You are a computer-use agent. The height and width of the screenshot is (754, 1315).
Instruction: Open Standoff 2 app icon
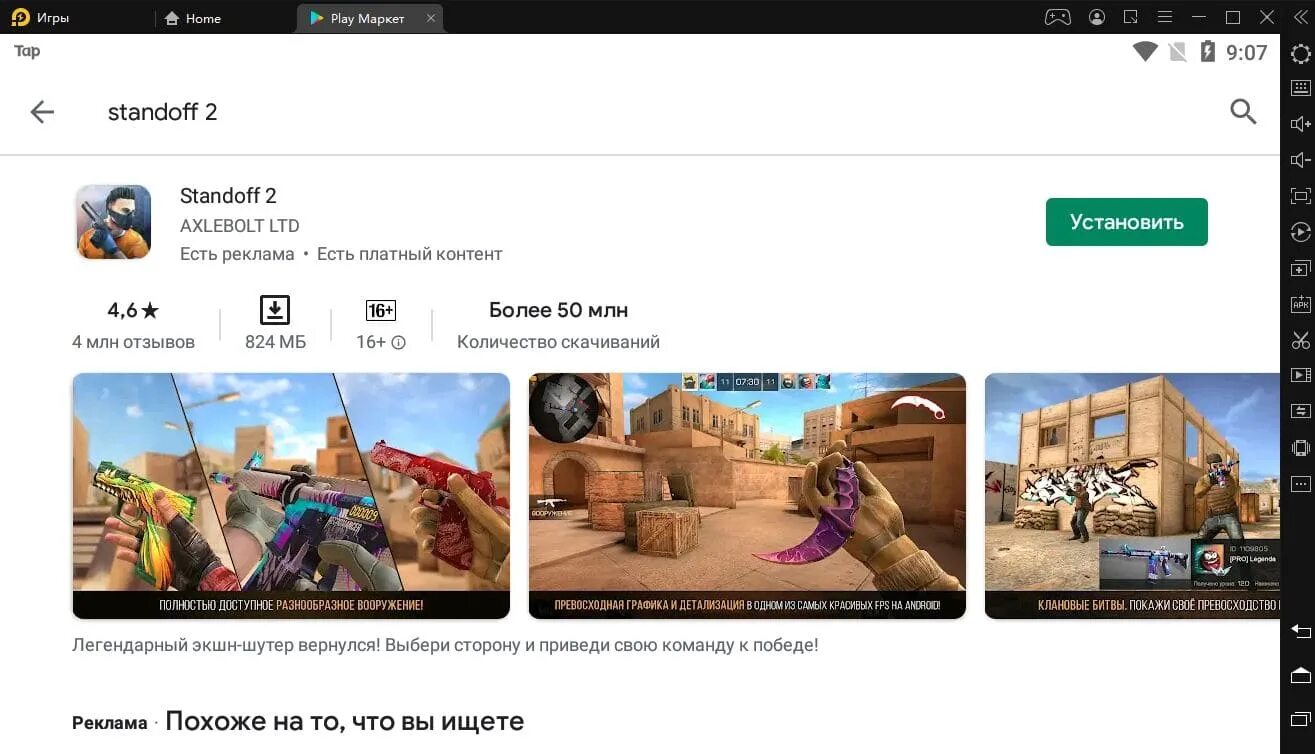tap(114, 222)
